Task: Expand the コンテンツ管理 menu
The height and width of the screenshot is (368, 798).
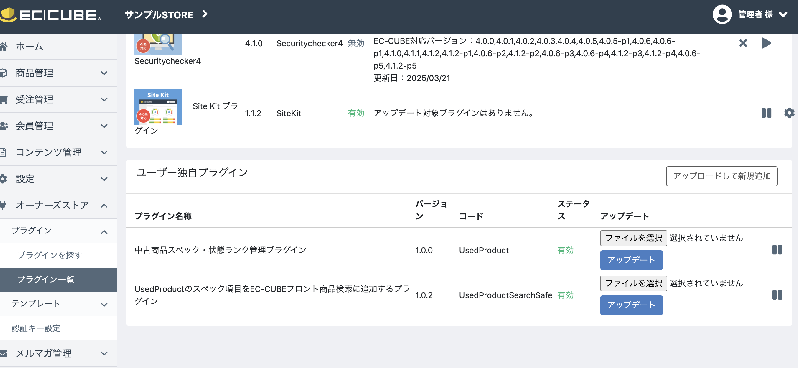Action: 58,152
